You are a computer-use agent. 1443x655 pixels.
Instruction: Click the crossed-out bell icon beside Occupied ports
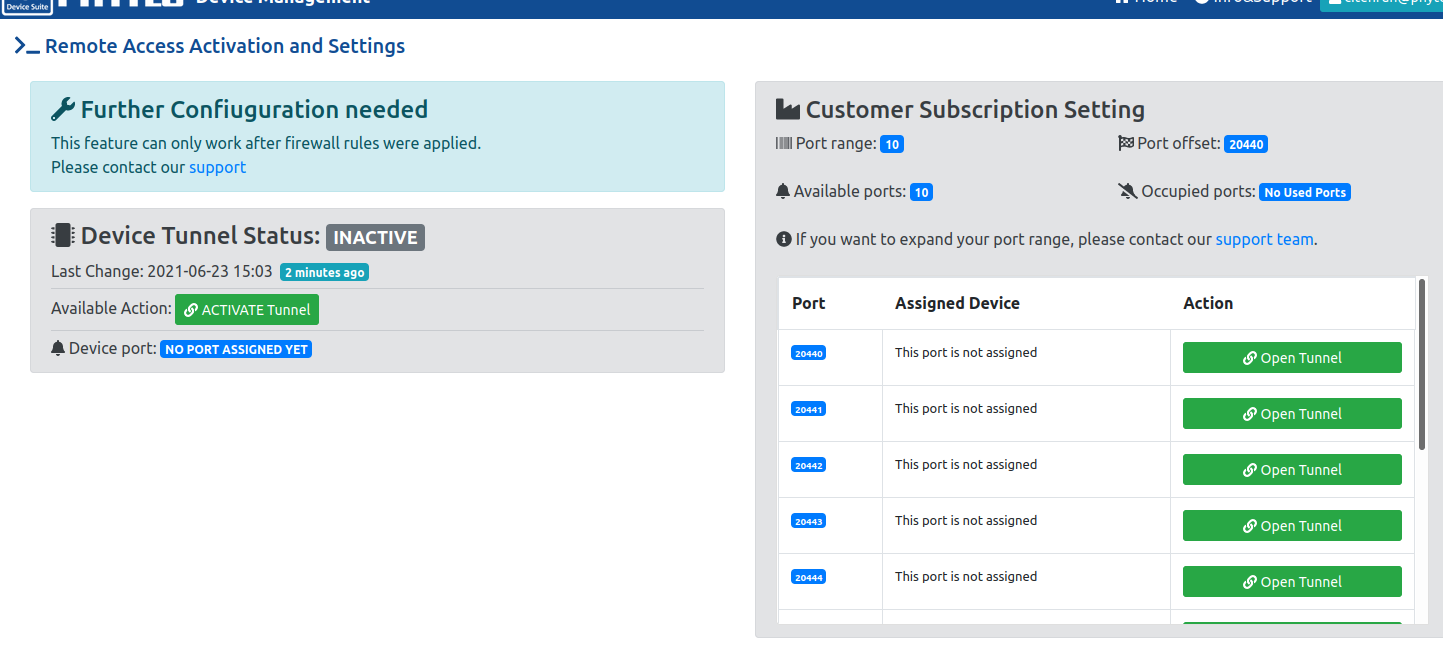1128,191
